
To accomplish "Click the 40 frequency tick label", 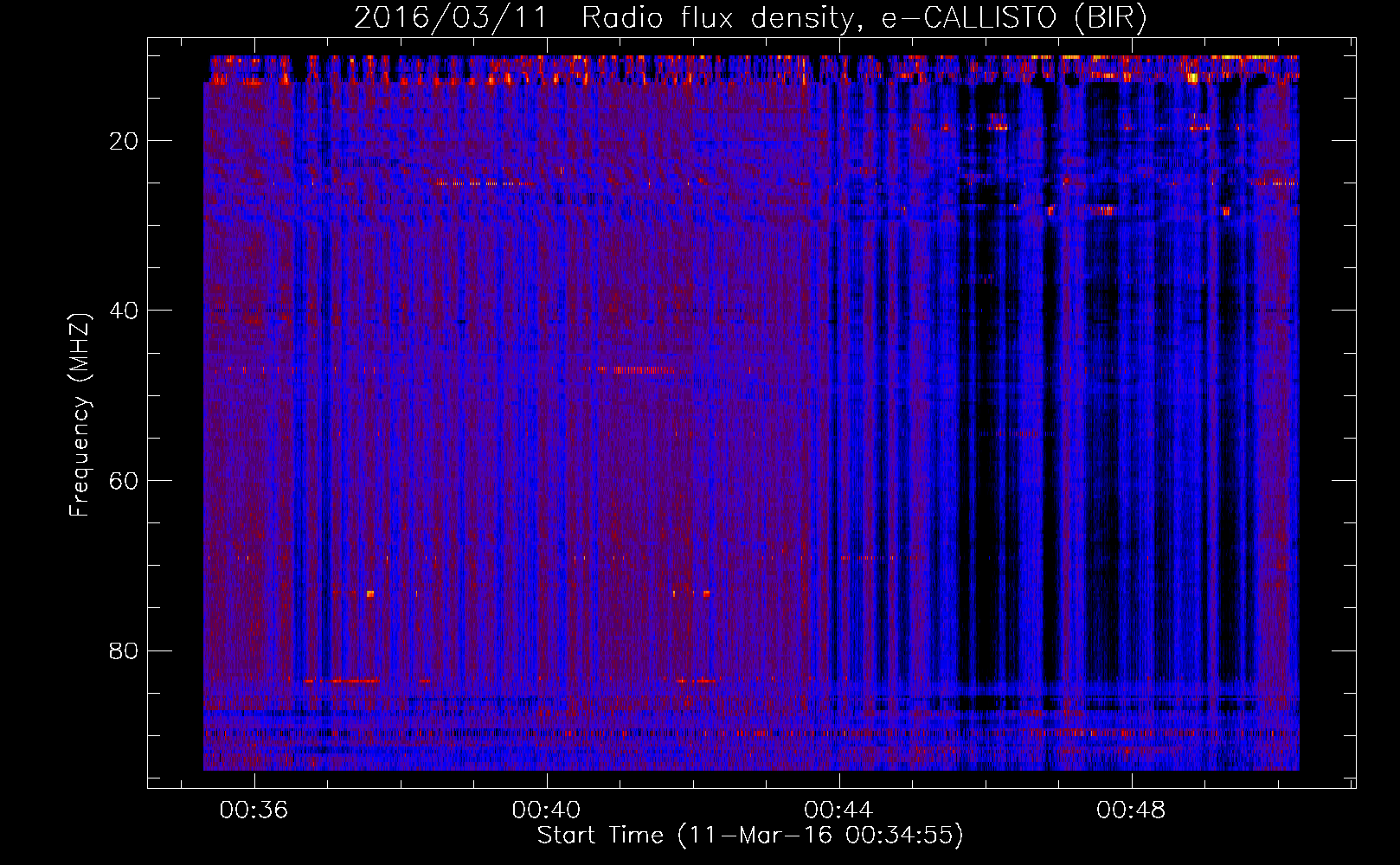I will [x=124, y=311].
